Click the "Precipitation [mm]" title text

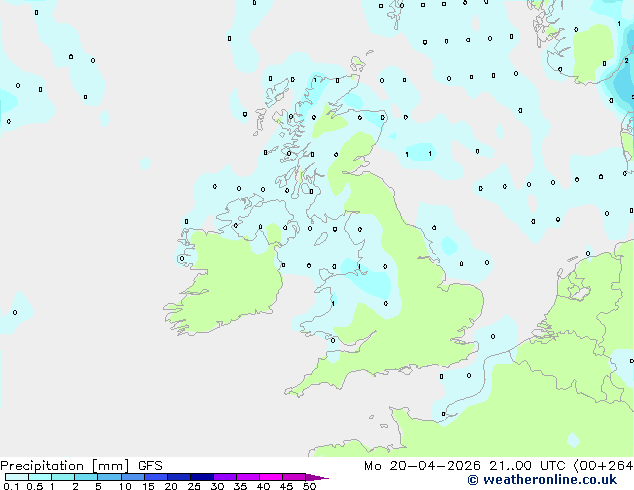click(x=65, y=466)
